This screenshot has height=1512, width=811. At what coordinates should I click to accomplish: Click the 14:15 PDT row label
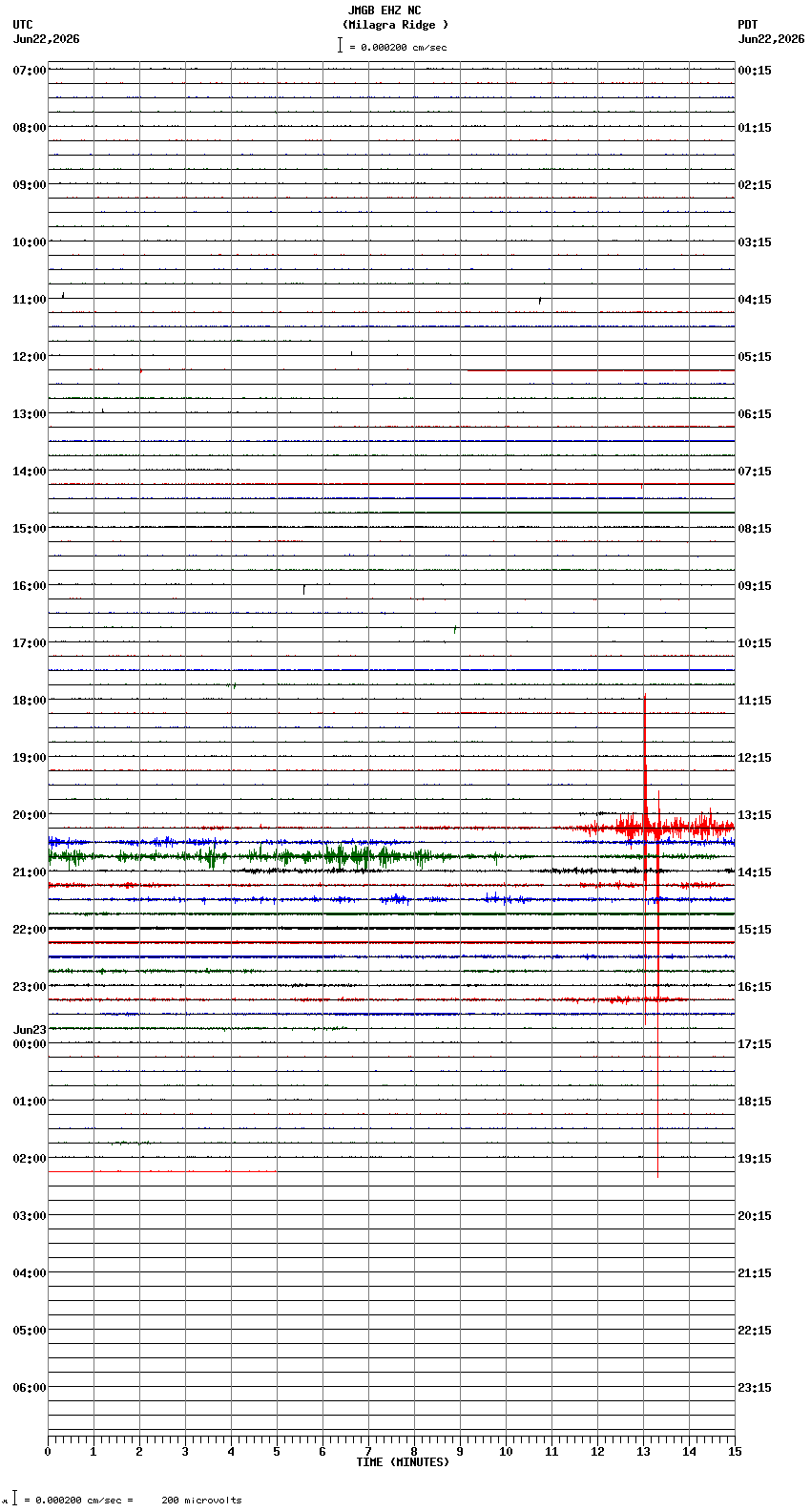coord(755,872)
